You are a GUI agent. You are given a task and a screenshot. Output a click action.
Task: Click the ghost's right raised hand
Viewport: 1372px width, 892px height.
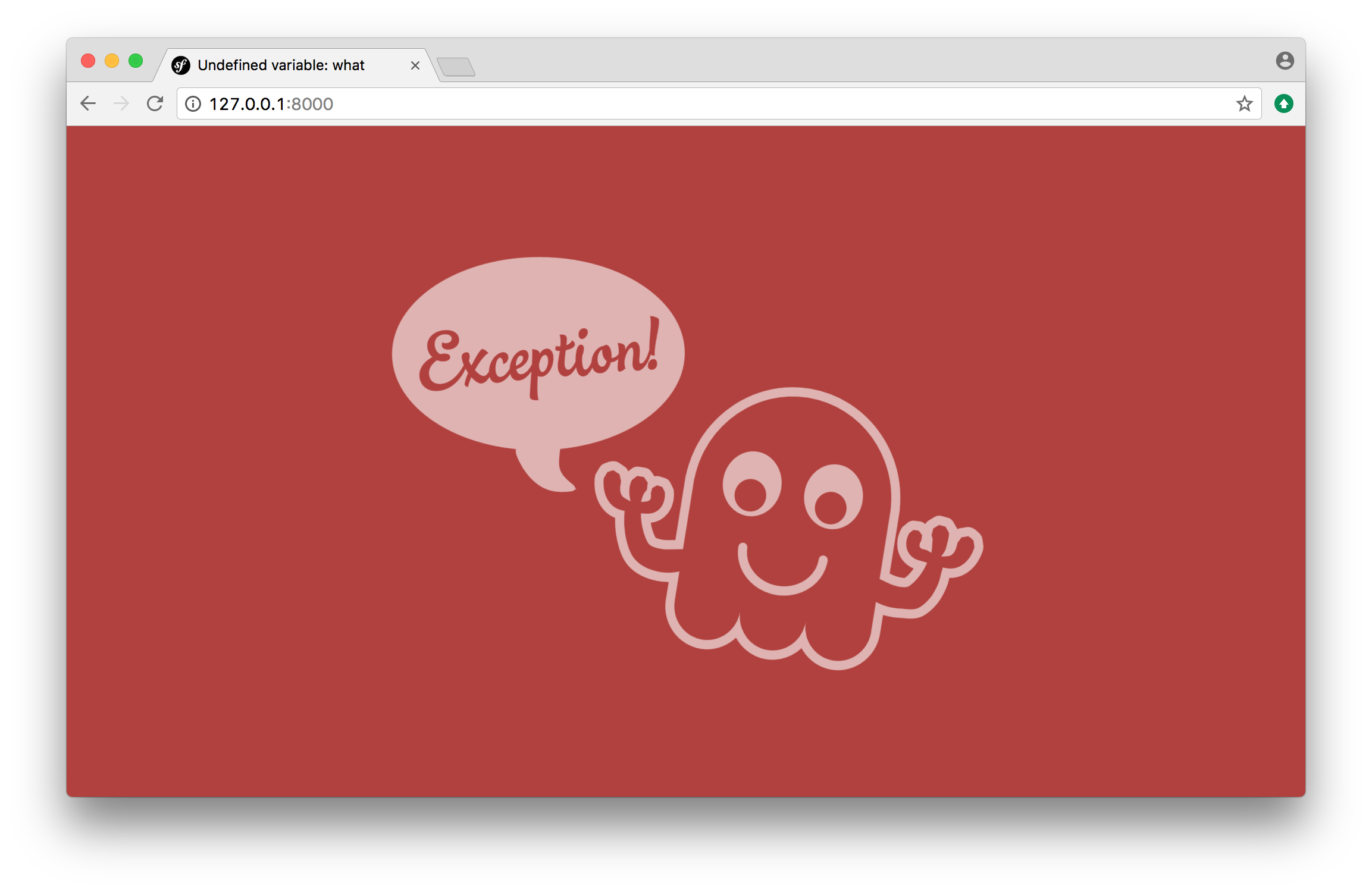click(939, 545)
